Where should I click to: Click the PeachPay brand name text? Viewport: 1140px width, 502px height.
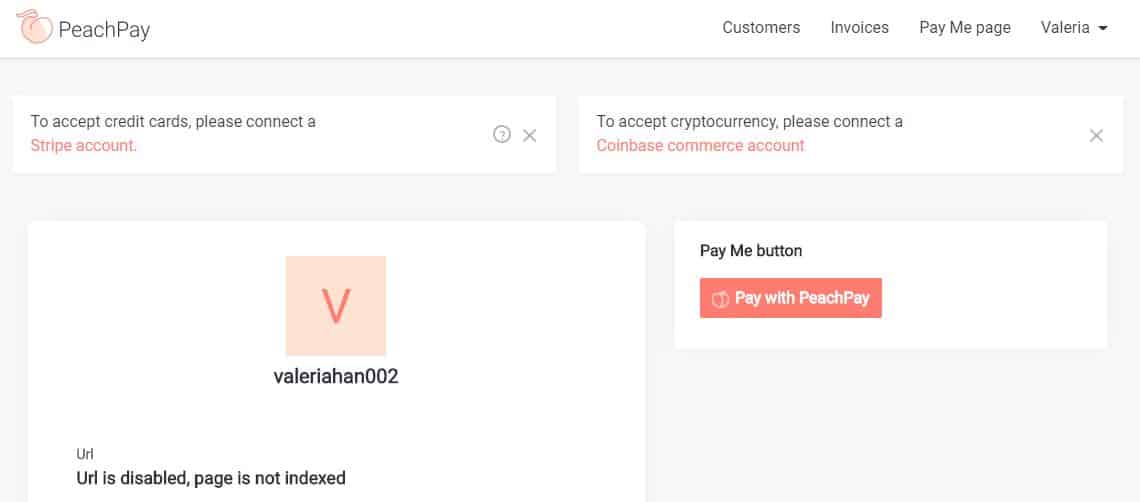tap(104, 29)
